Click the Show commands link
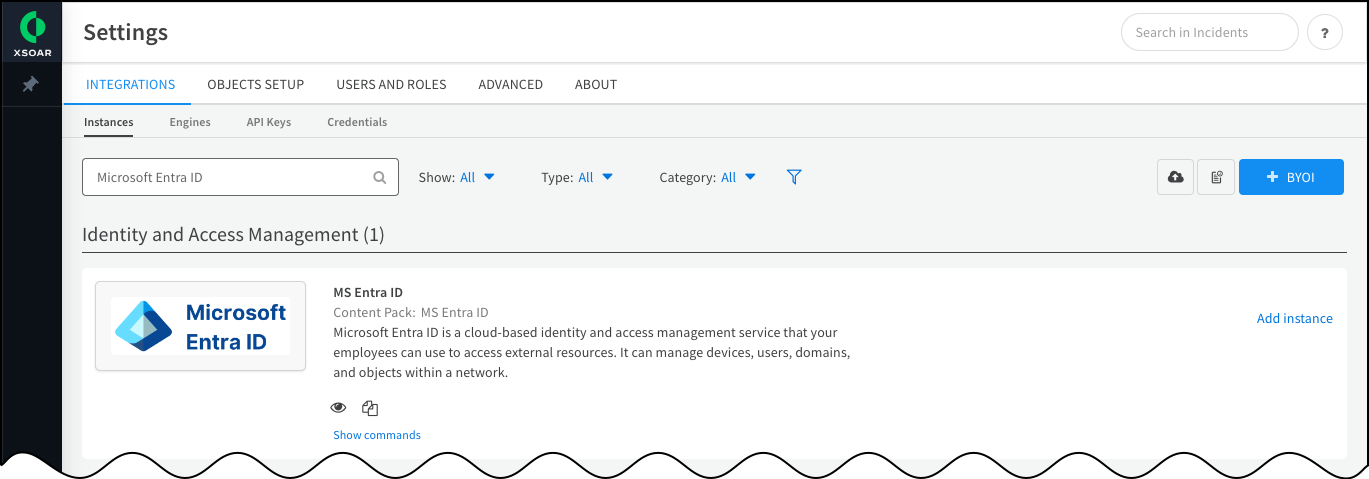The height and width of the screenshot is (479, 1369). [x=377, y=435]
